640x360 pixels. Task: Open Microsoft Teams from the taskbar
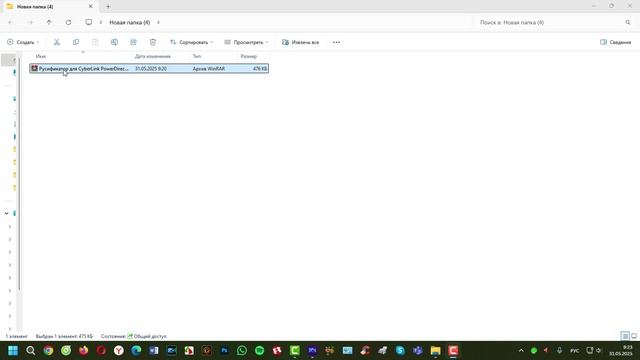418,351
